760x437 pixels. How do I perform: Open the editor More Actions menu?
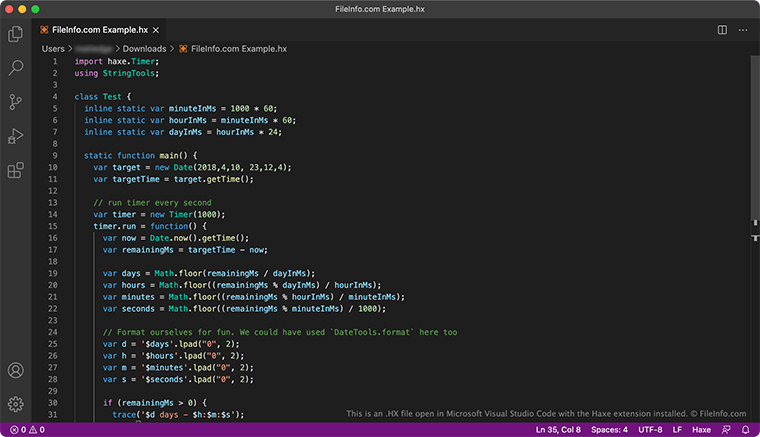coord(743,30)
